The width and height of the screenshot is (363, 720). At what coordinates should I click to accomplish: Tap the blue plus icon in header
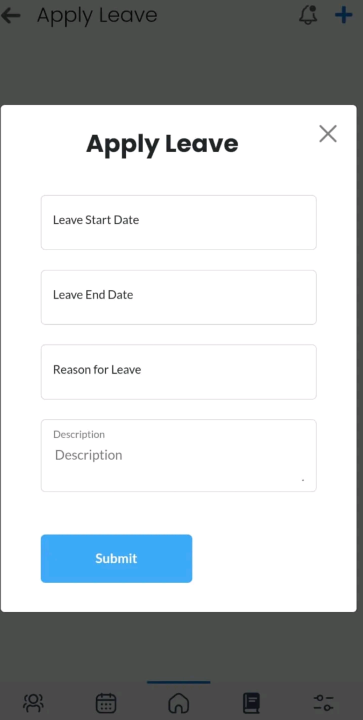344,15
